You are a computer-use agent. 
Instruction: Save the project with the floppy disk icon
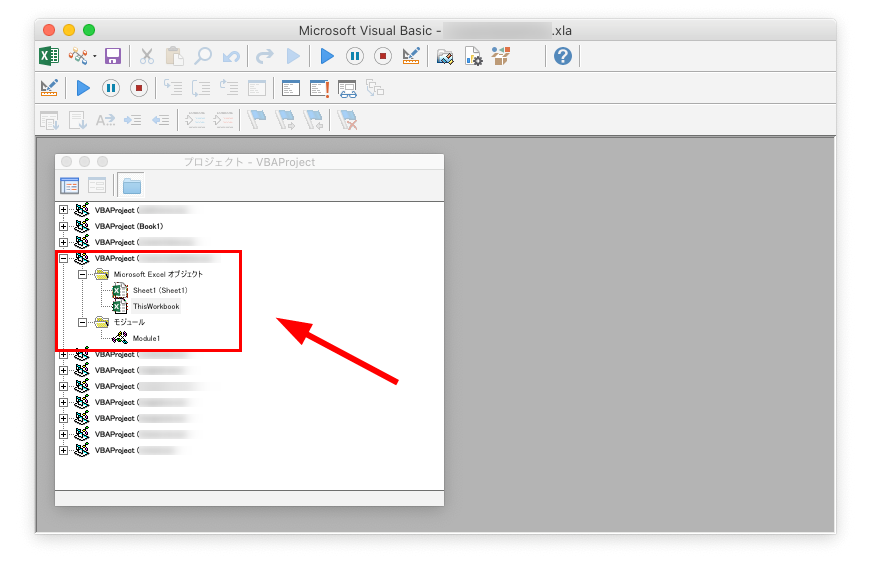(x=113, y=56)
